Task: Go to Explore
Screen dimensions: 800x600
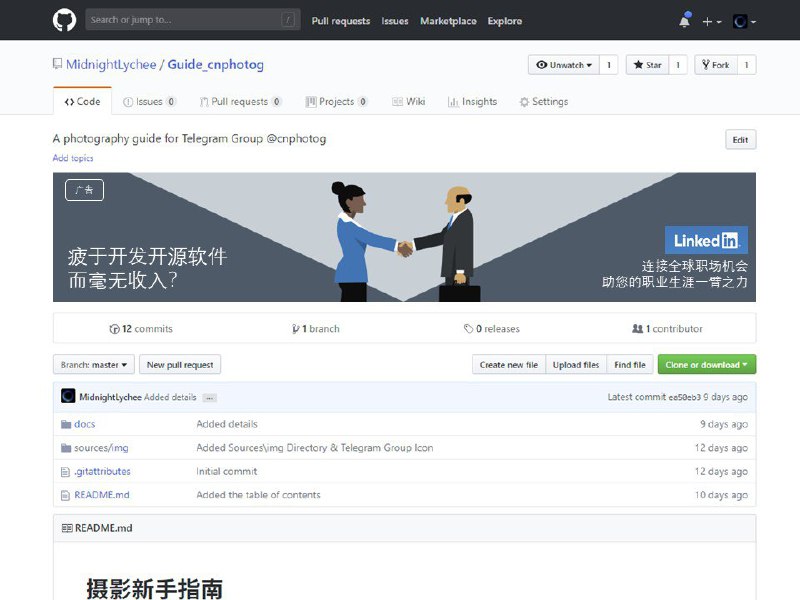Action: click(505, 21)
